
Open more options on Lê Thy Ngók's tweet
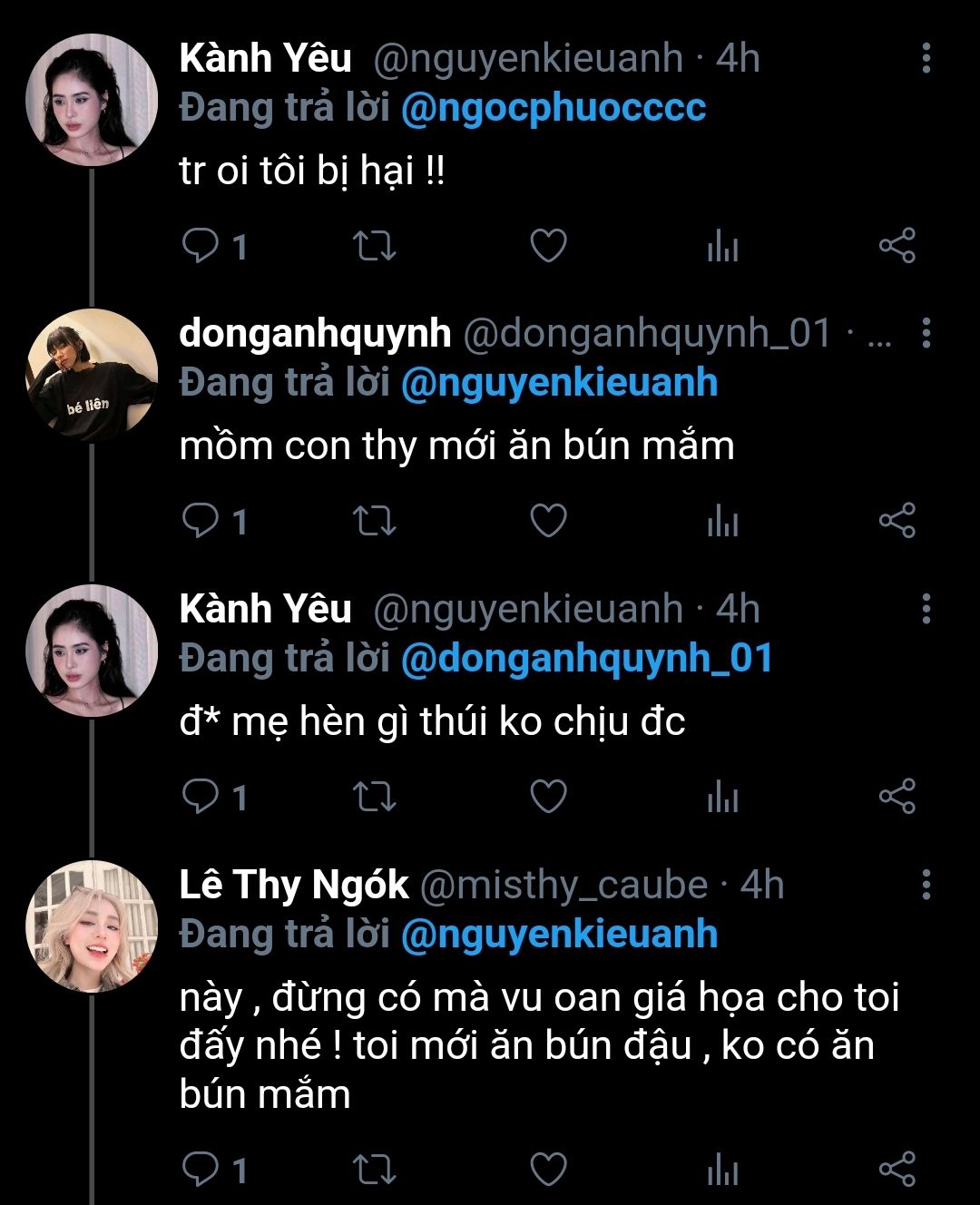(x=926, y=885)
